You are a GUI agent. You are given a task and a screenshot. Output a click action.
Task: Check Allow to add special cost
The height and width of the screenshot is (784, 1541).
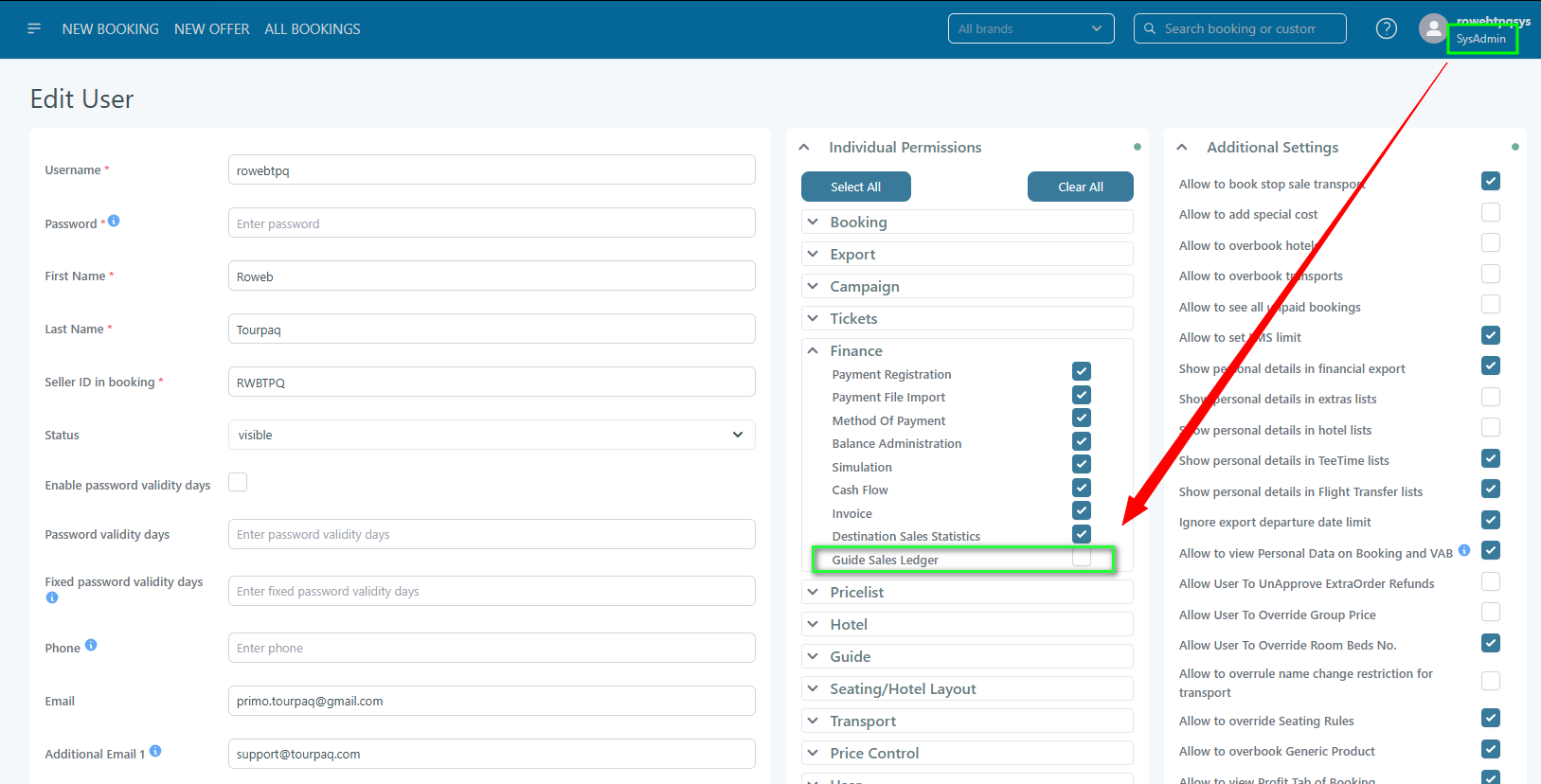point(1490,213)
